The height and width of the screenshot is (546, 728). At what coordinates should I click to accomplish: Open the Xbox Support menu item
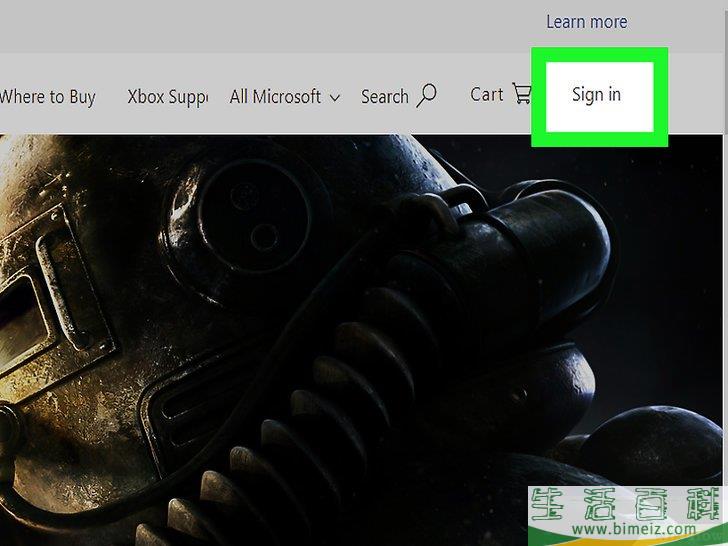(x=168, y=97)
